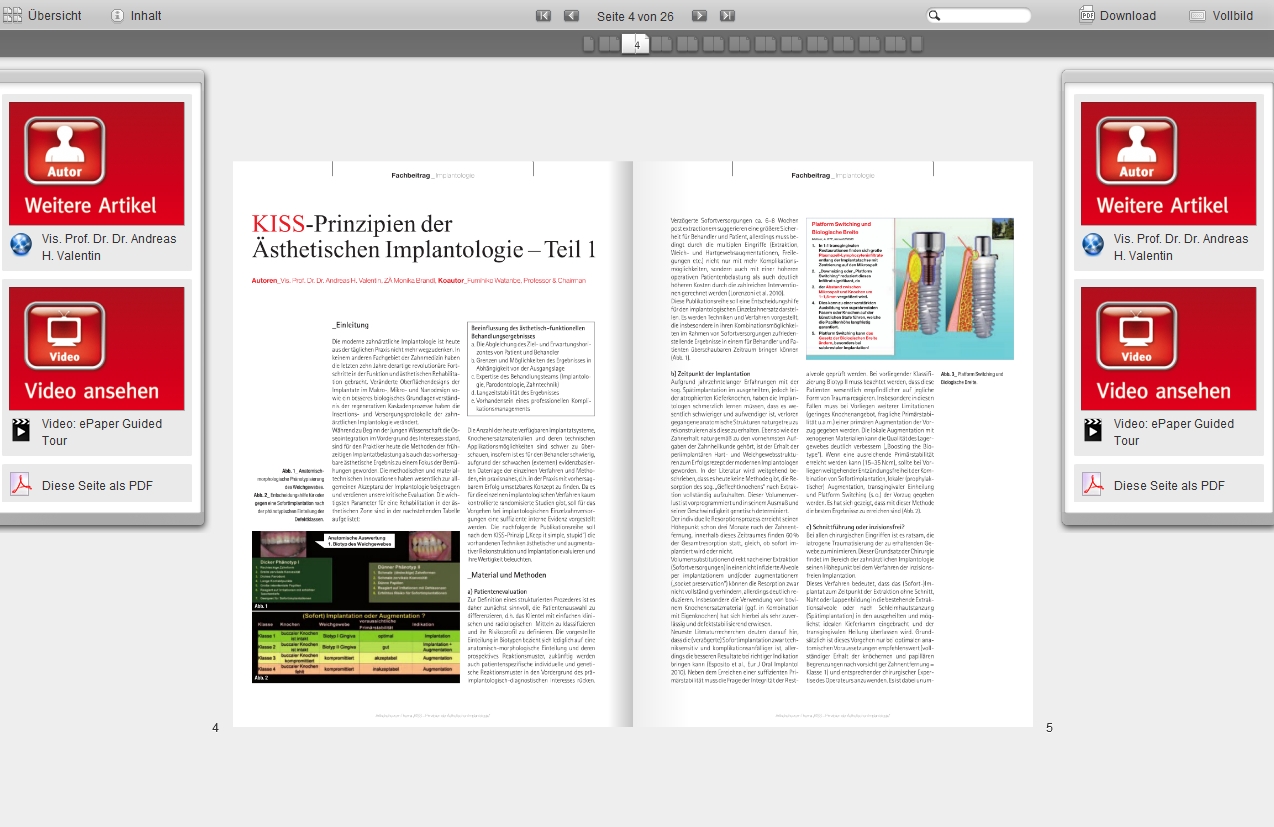Open final page 26 thumbnail in strip
The width and height of the screenshot is (1274, 827).
pyautogui.click(x=917, y=44)
